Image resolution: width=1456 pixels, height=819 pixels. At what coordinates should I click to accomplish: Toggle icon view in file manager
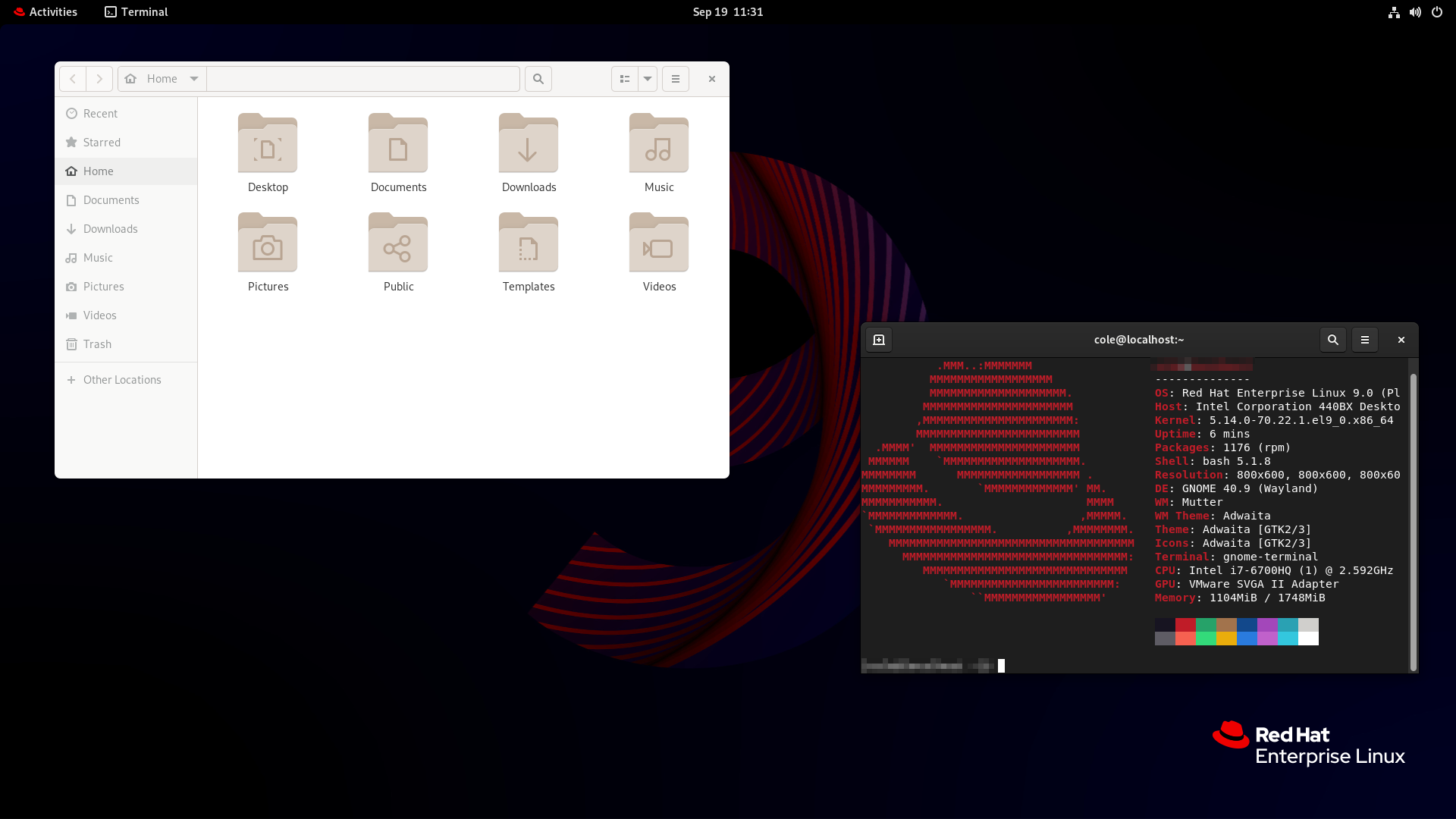coord(623,78)
